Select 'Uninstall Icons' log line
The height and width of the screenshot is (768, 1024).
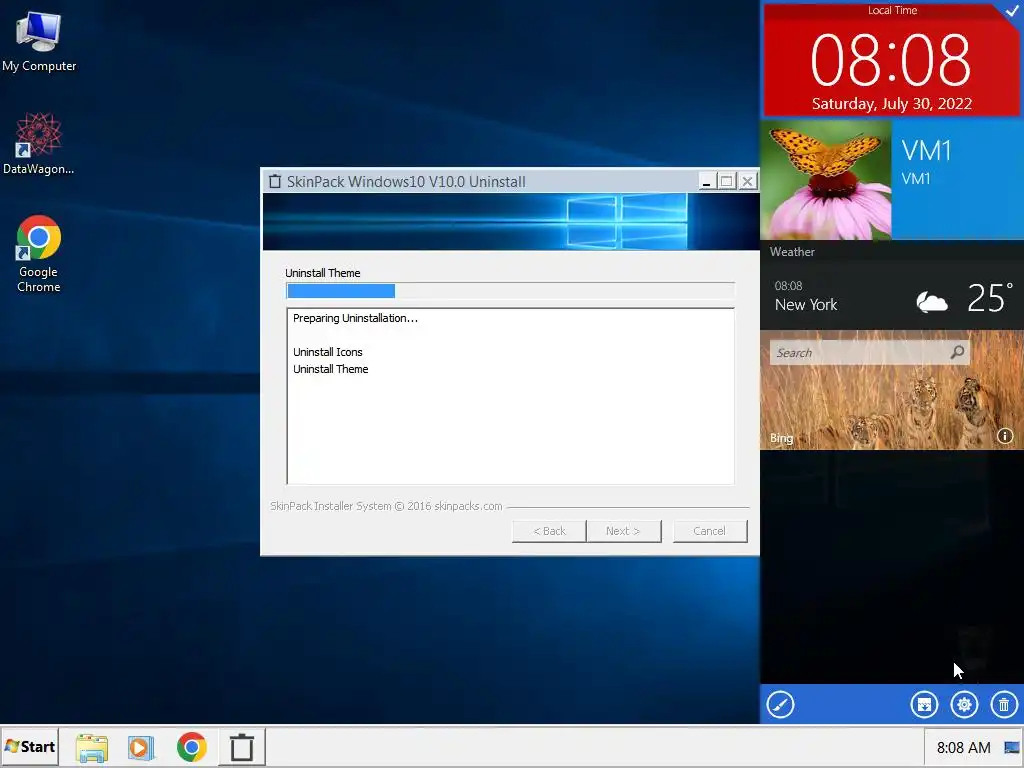coord(328,352)
